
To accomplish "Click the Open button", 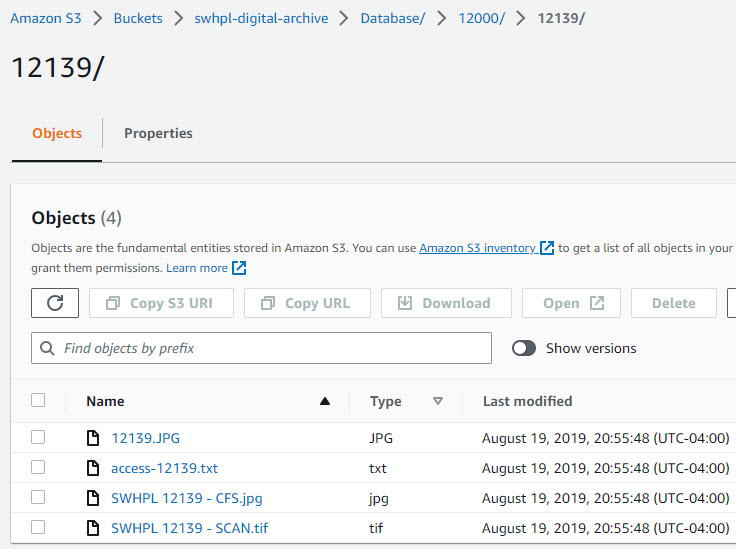I will pyautogui.click(x=571, y=303).
